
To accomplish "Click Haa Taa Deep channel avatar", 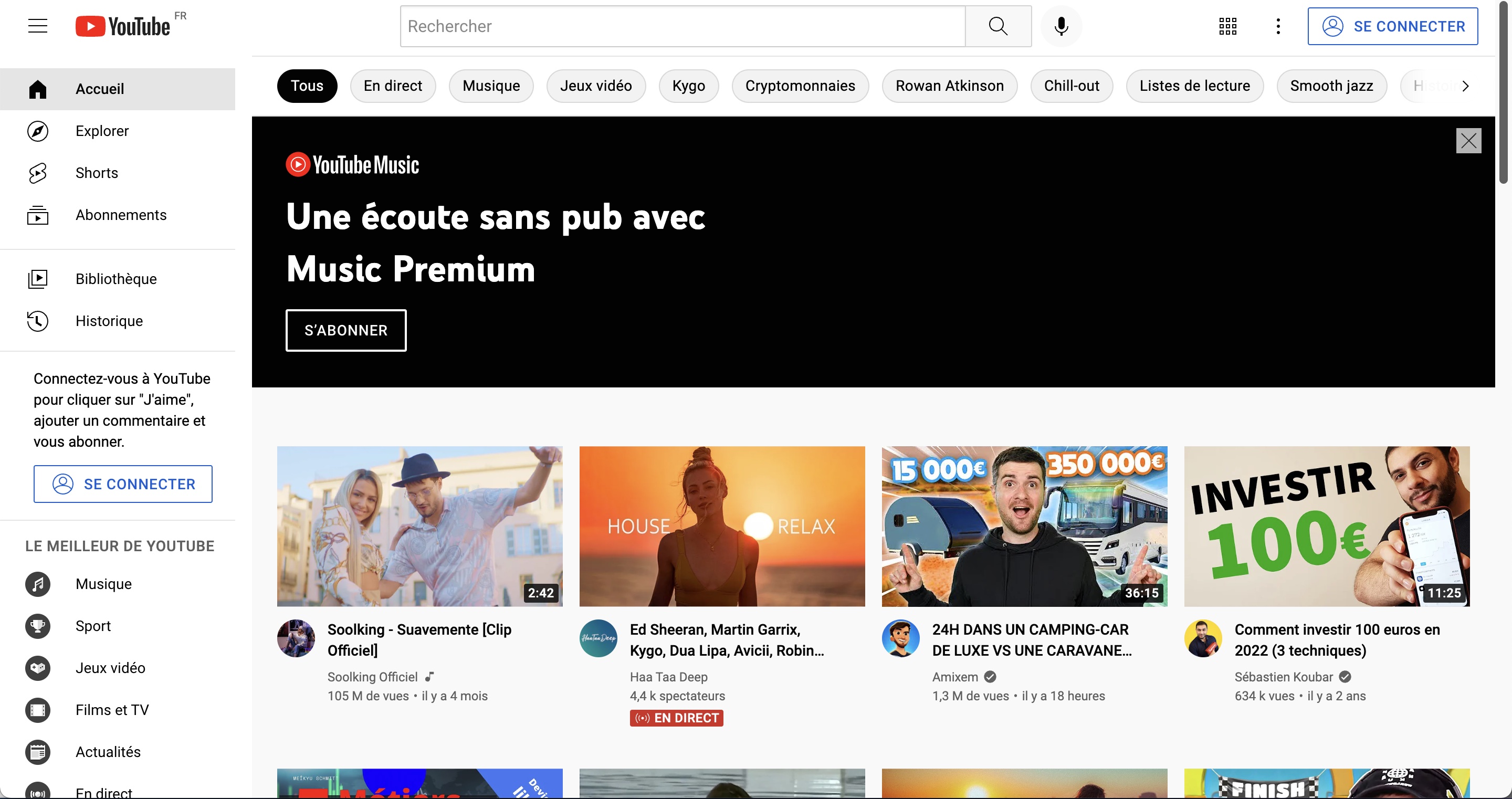I will (598, 639).
